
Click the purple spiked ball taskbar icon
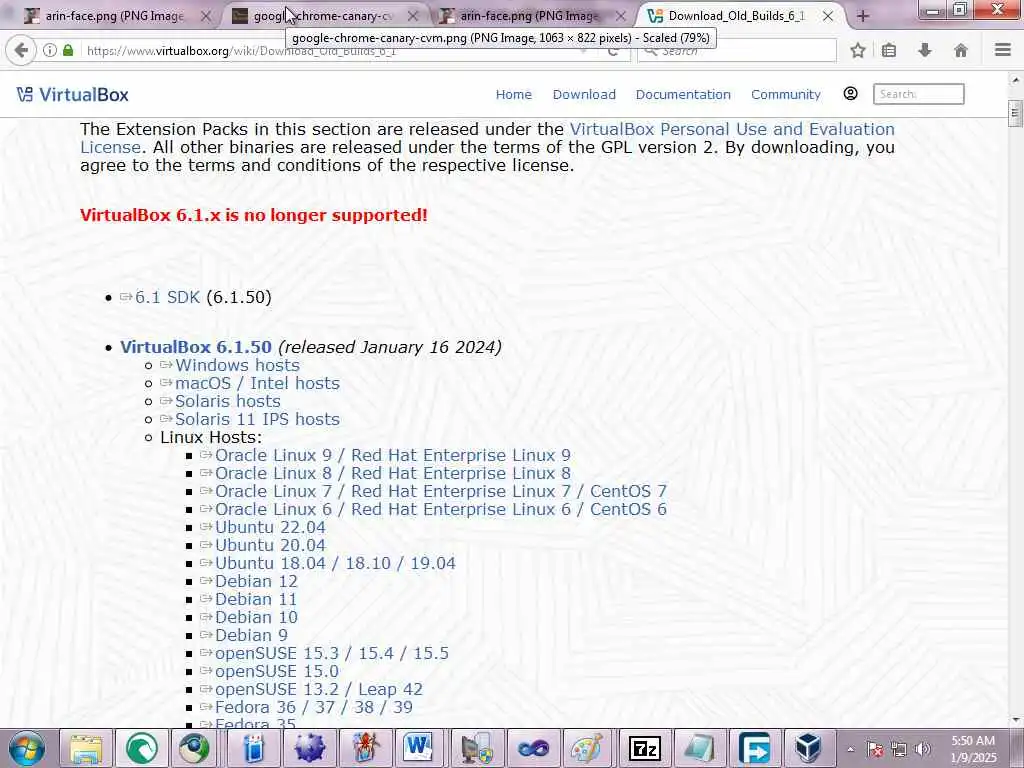coord(310,748)
